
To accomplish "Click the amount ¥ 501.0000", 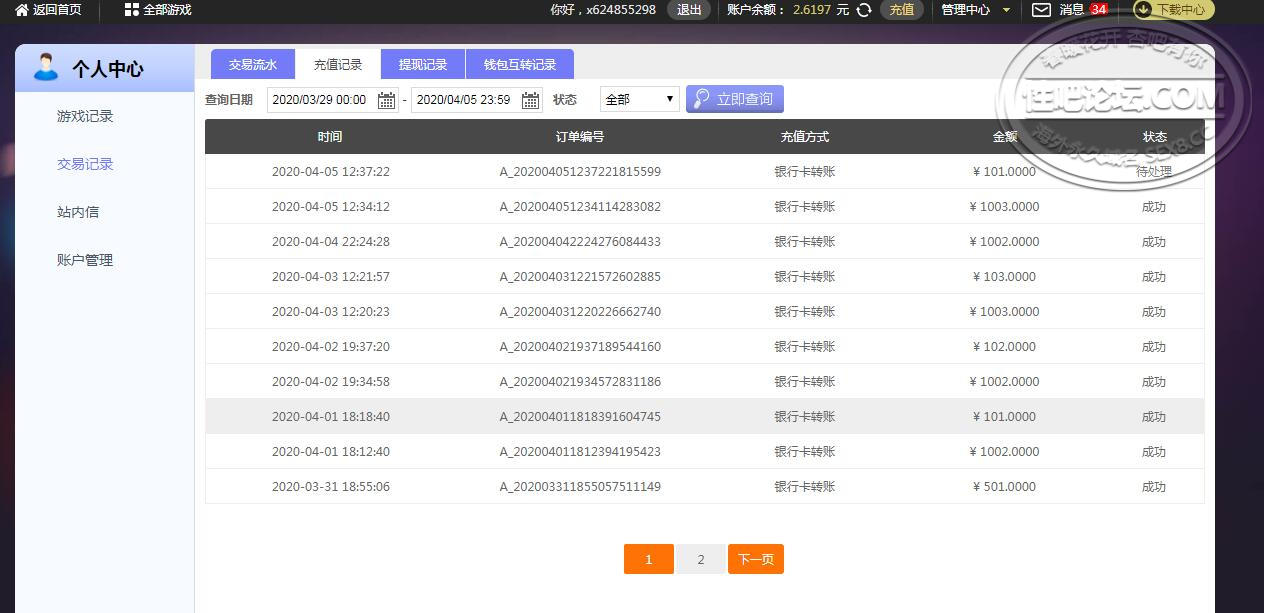I will pos(1005,487).
